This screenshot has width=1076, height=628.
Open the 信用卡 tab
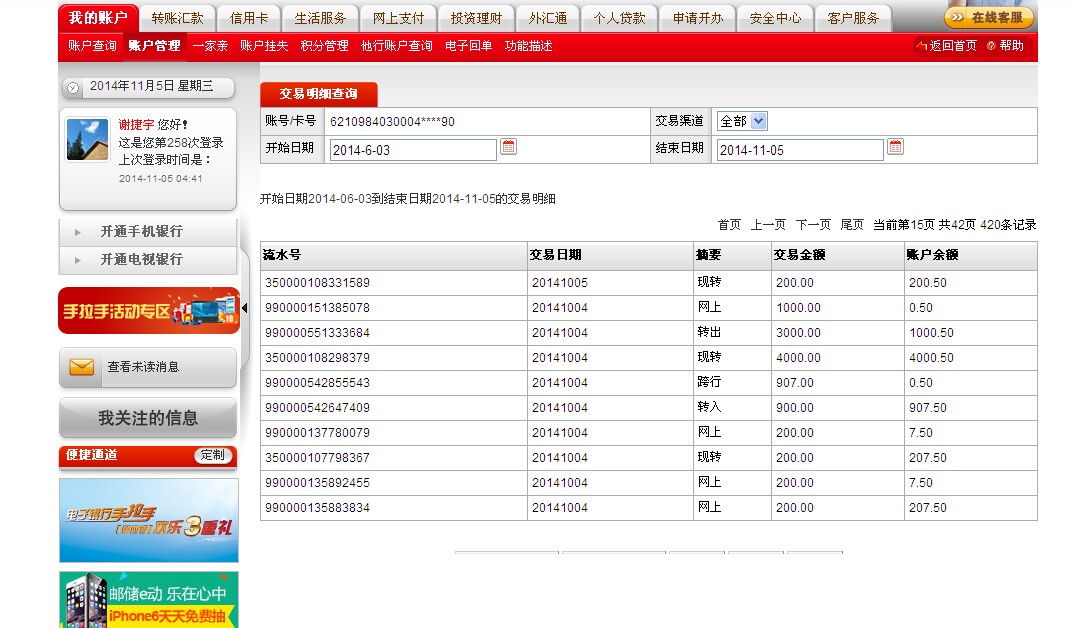(249, 18)
